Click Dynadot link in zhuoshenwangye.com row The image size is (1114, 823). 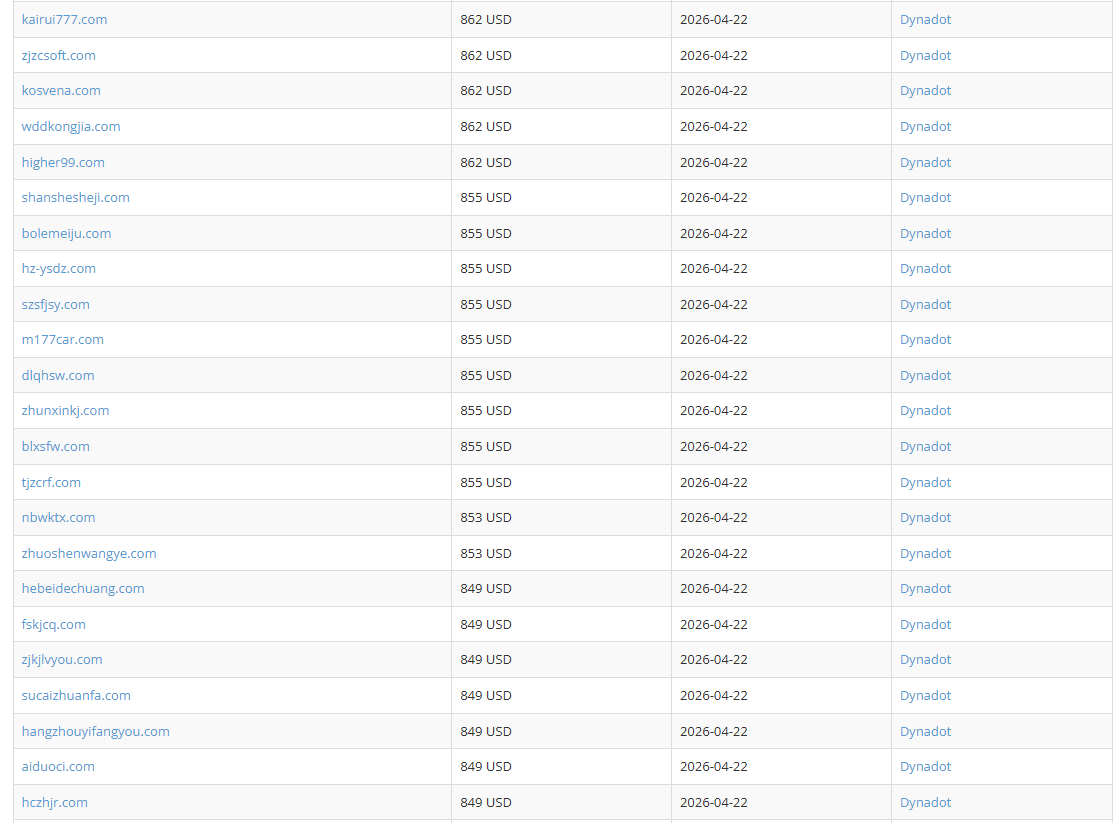tap(925, 554)
